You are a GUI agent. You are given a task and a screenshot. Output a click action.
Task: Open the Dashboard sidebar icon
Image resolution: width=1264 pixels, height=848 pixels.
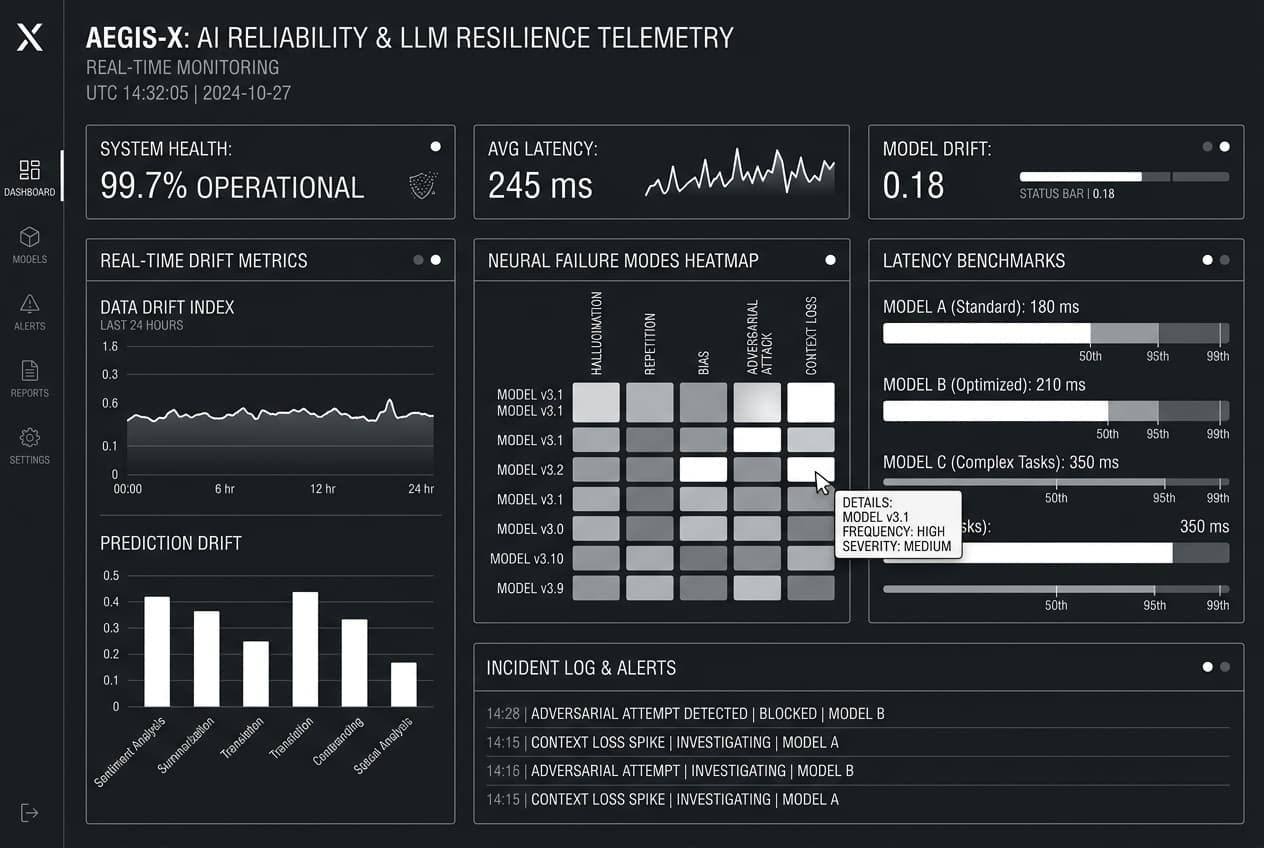(x=30, y=169)
